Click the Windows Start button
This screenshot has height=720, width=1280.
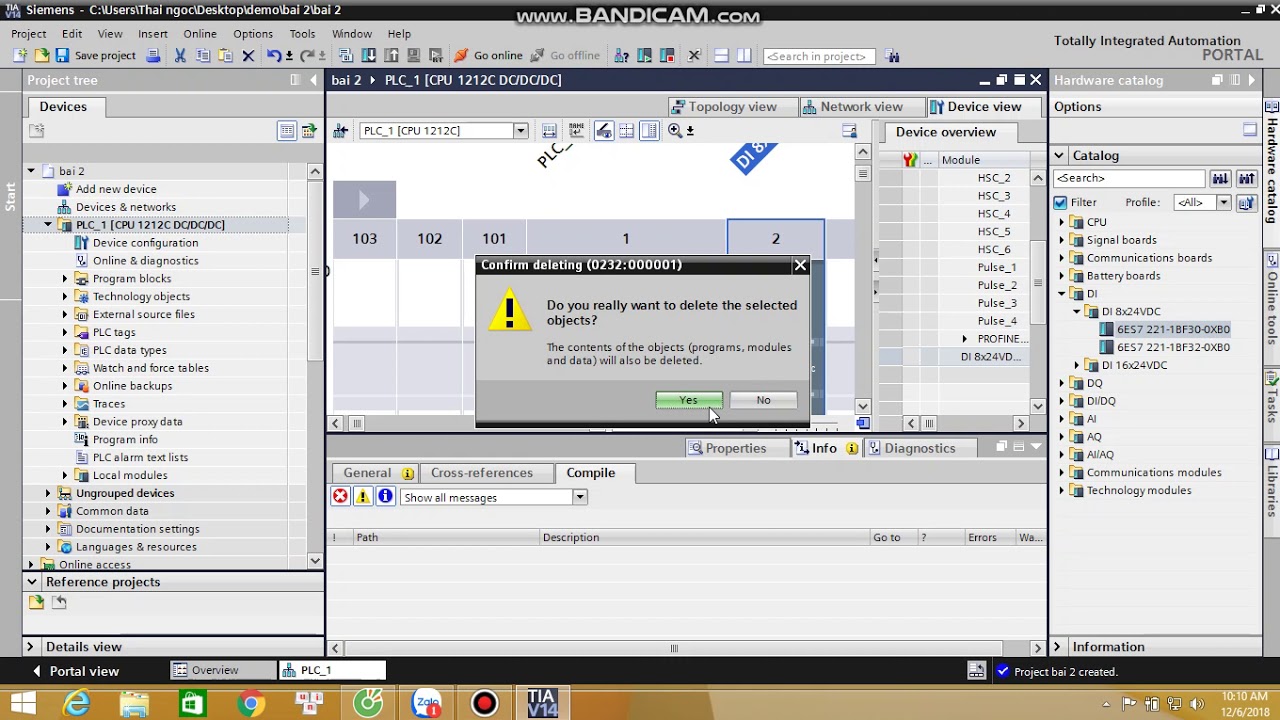tap(22, 704)
